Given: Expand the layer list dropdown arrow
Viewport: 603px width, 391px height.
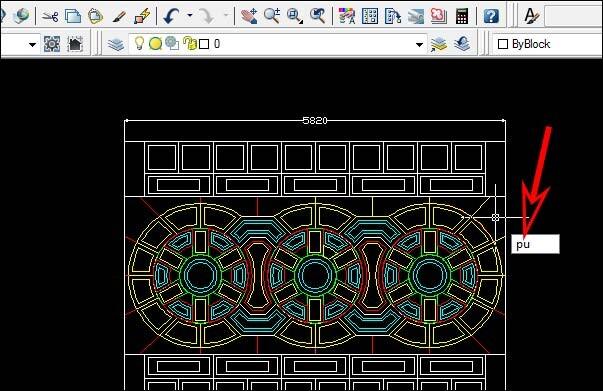Looking at the screenshot, I should point(419,45).
